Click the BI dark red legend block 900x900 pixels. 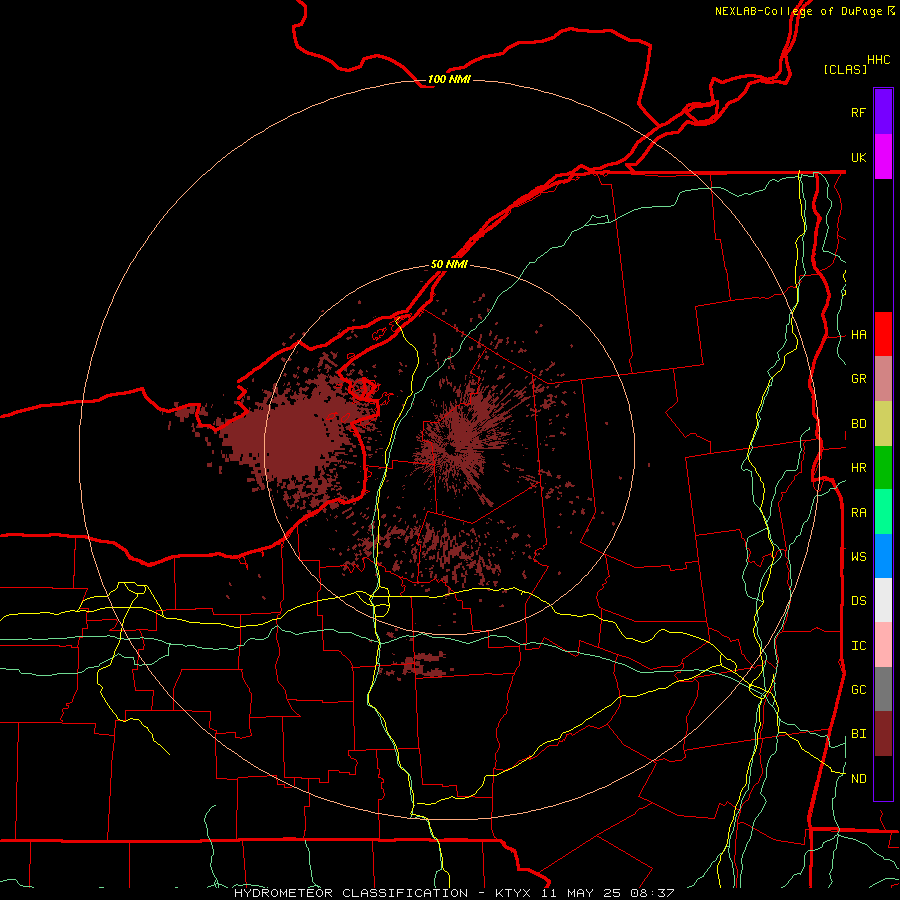point(883,734)
